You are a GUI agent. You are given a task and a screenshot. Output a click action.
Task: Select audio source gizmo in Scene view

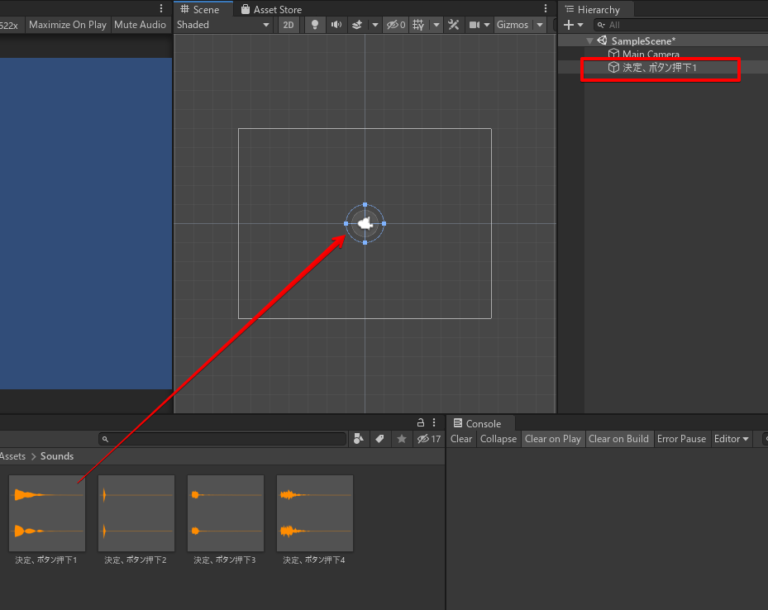[x=365, y=223]
